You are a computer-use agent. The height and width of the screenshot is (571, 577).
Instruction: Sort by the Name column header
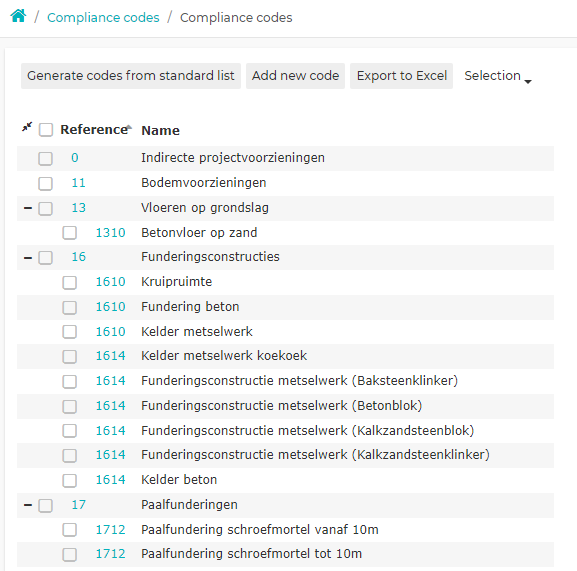(x=160, y=131)
